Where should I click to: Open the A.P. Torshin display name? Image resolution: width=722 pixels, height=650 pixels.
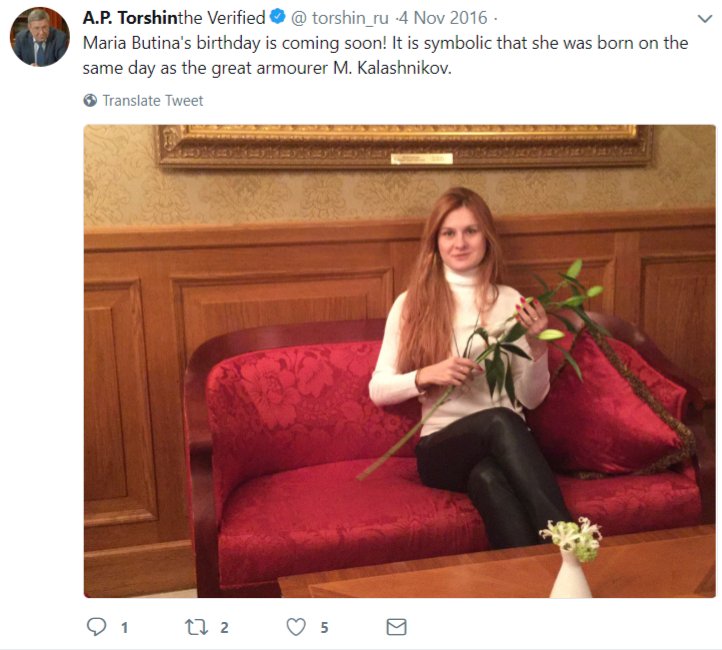[x=130, y=18]
